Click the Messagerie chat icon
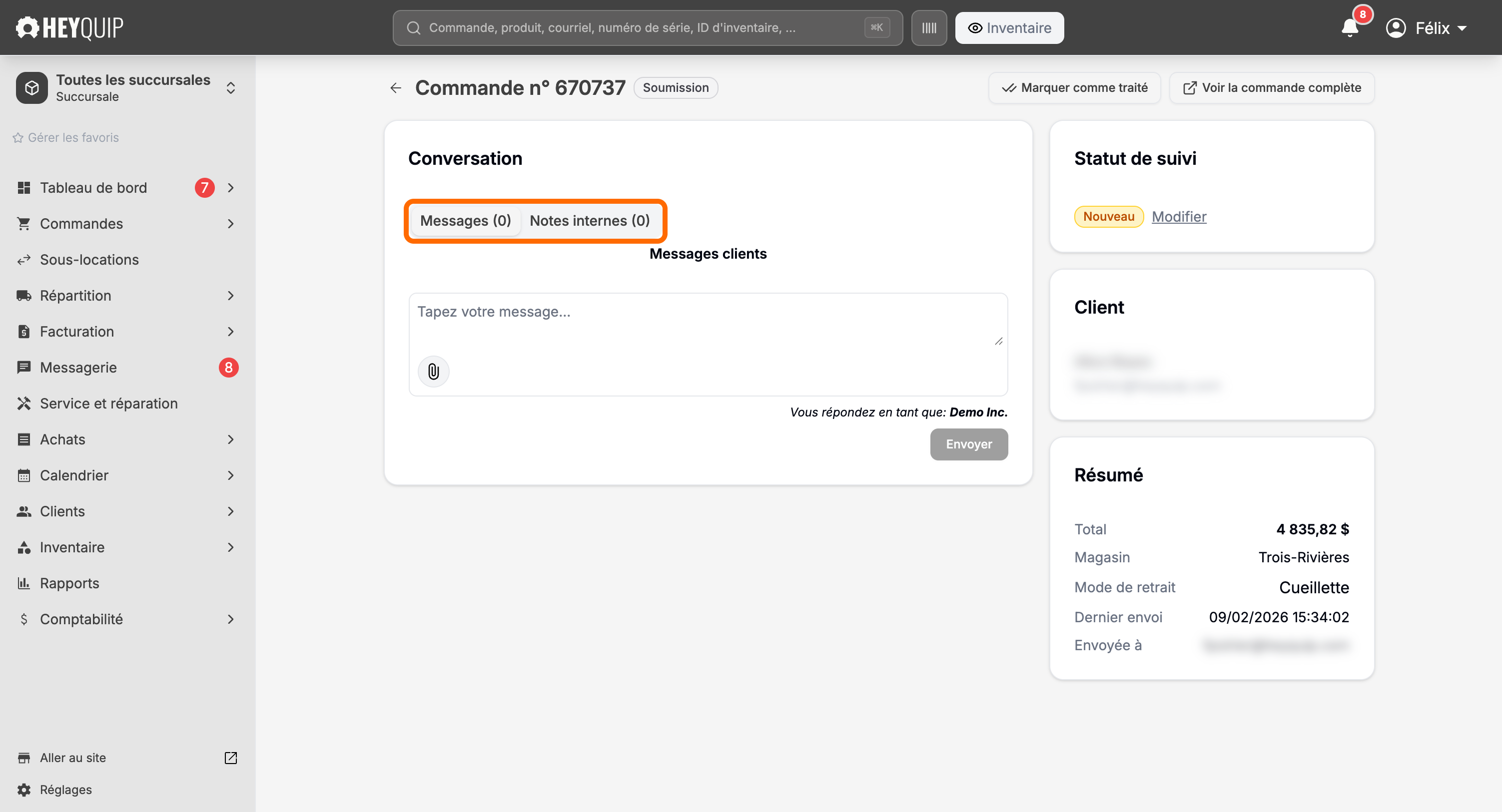Viewport: 1502px width, 812px height. point(24,368)
